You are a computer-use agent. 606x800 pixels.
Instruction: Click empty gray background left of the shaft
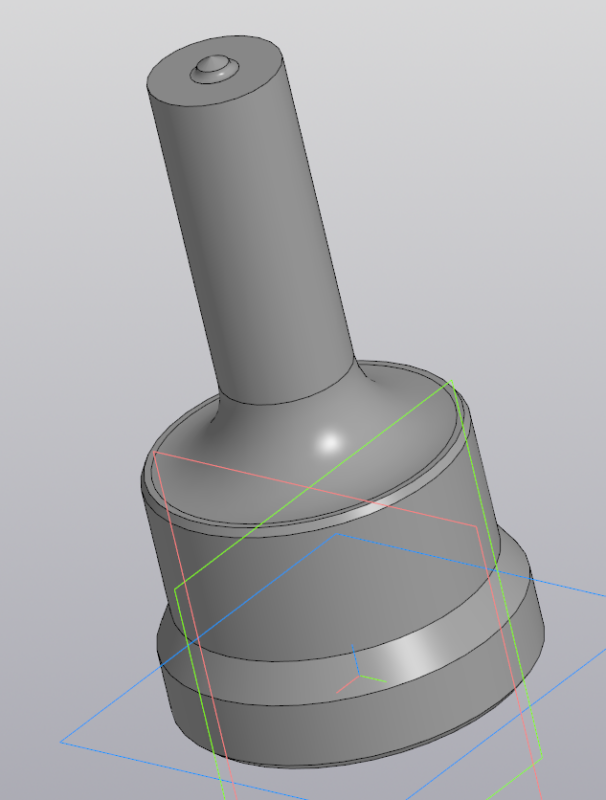coord(70,250)
